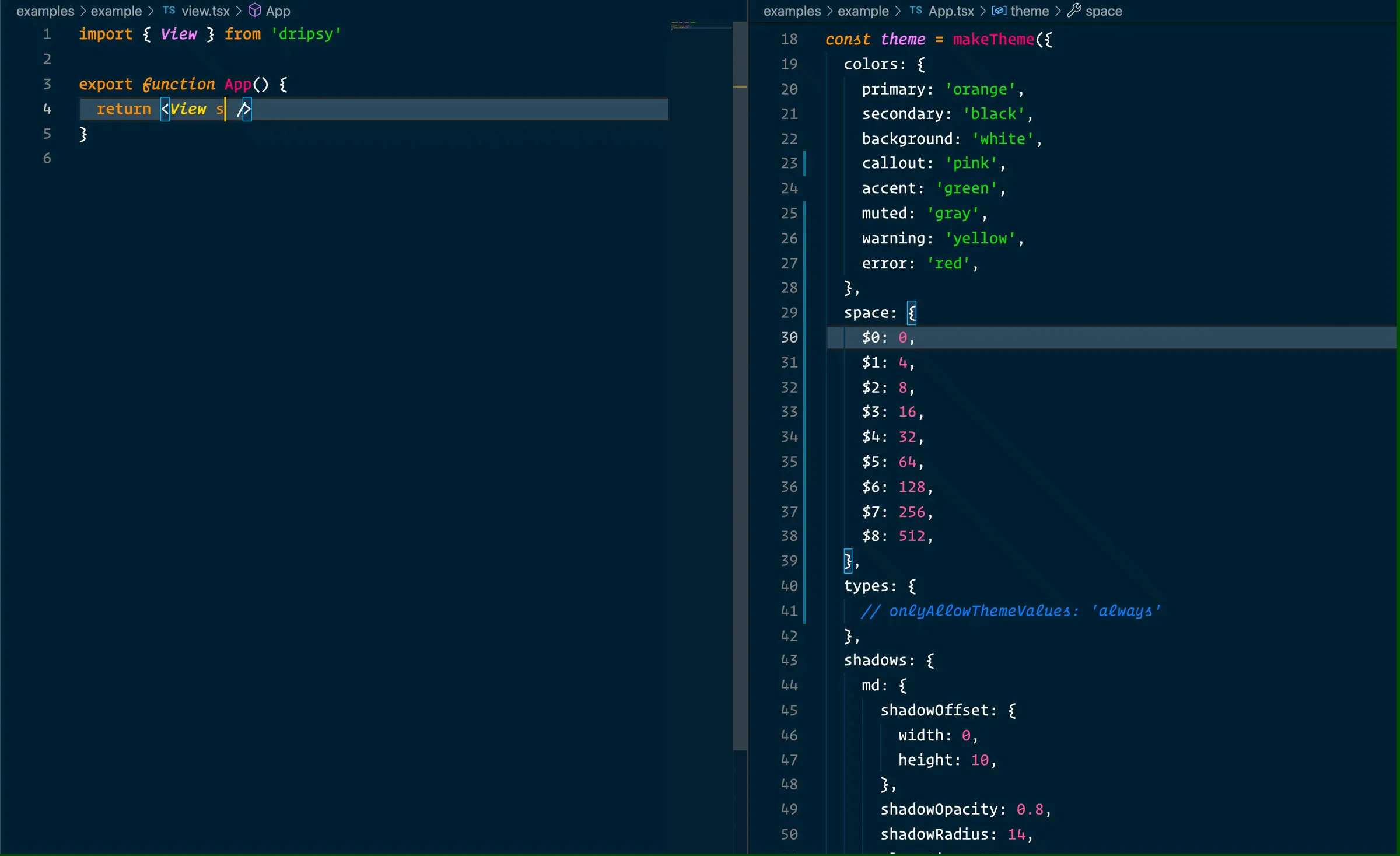The height and width of the screenshot is (856, 1400).
Task: Open the App.tsx breadcrumb dropdown
Action: 951,11
